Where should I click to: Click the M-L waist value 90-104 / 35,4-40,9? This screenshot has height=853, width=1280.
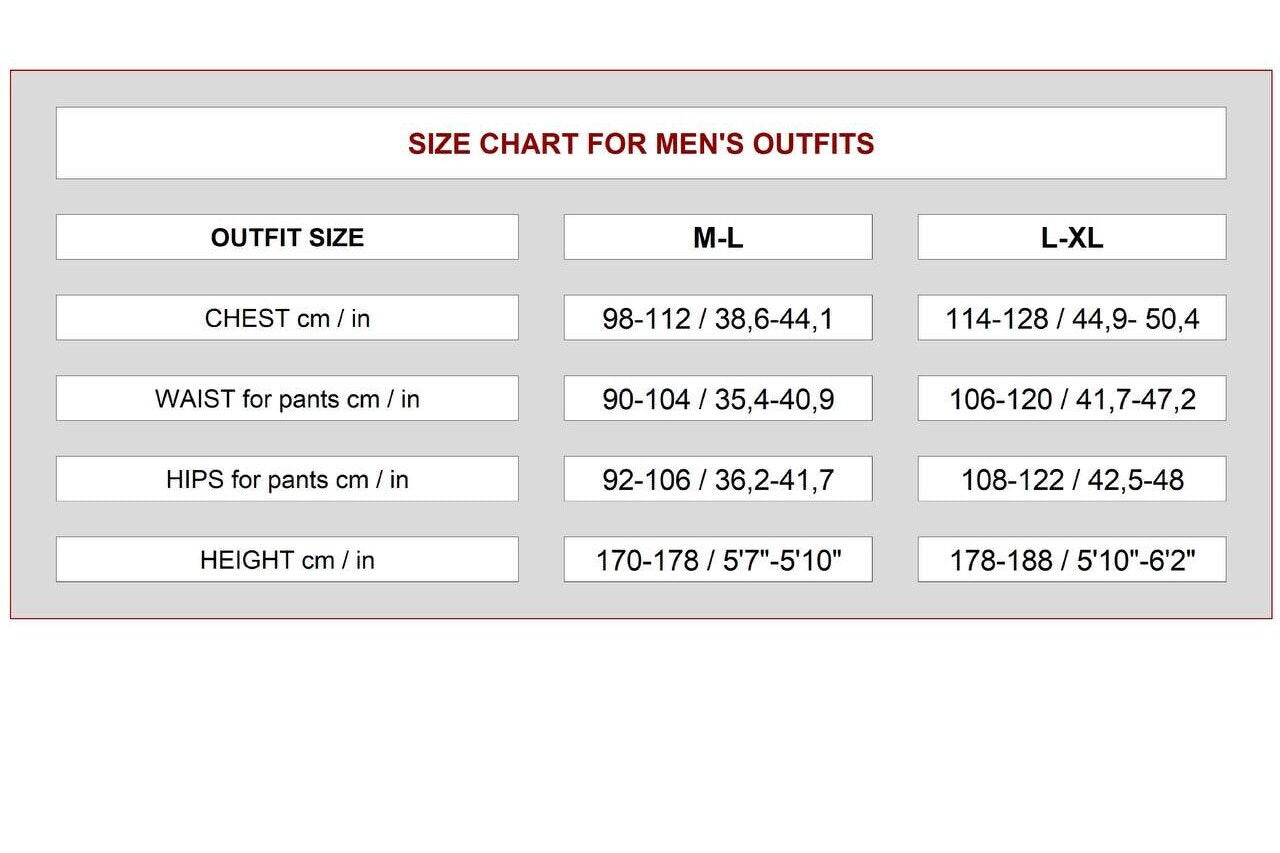pos(718,399)
